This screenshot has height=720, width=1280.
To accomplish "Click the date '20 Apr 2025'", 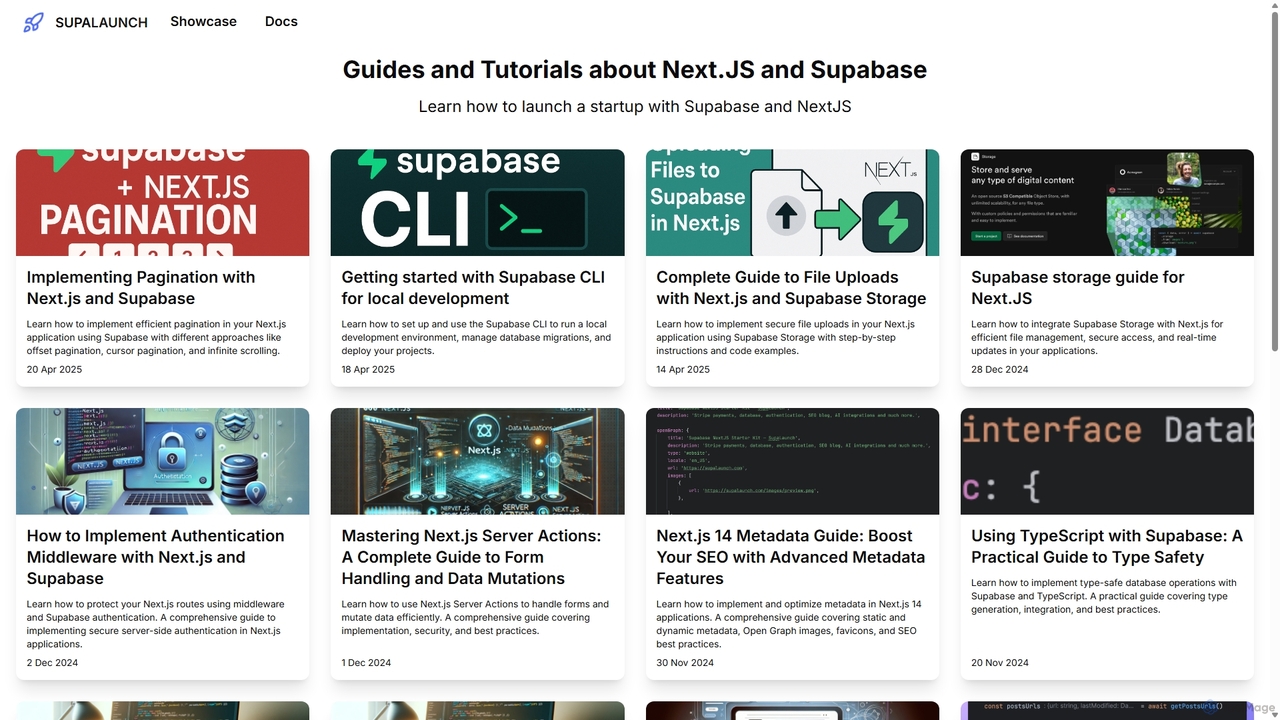I will pyautogui.click(x=54, y=370).
